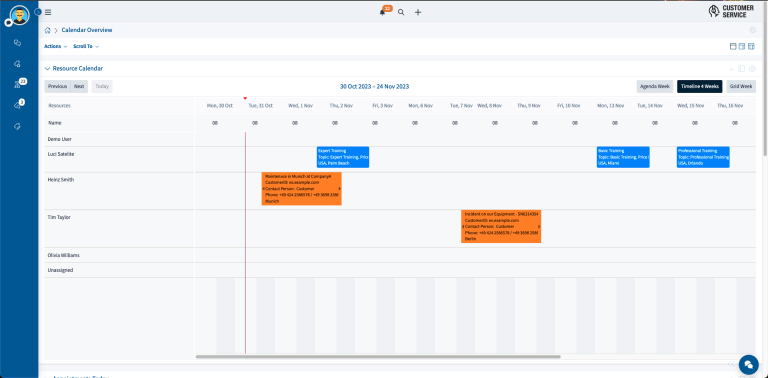Open the sidebar chart icon with badge 23
The image size is (768, 378).
click(19, 84)
